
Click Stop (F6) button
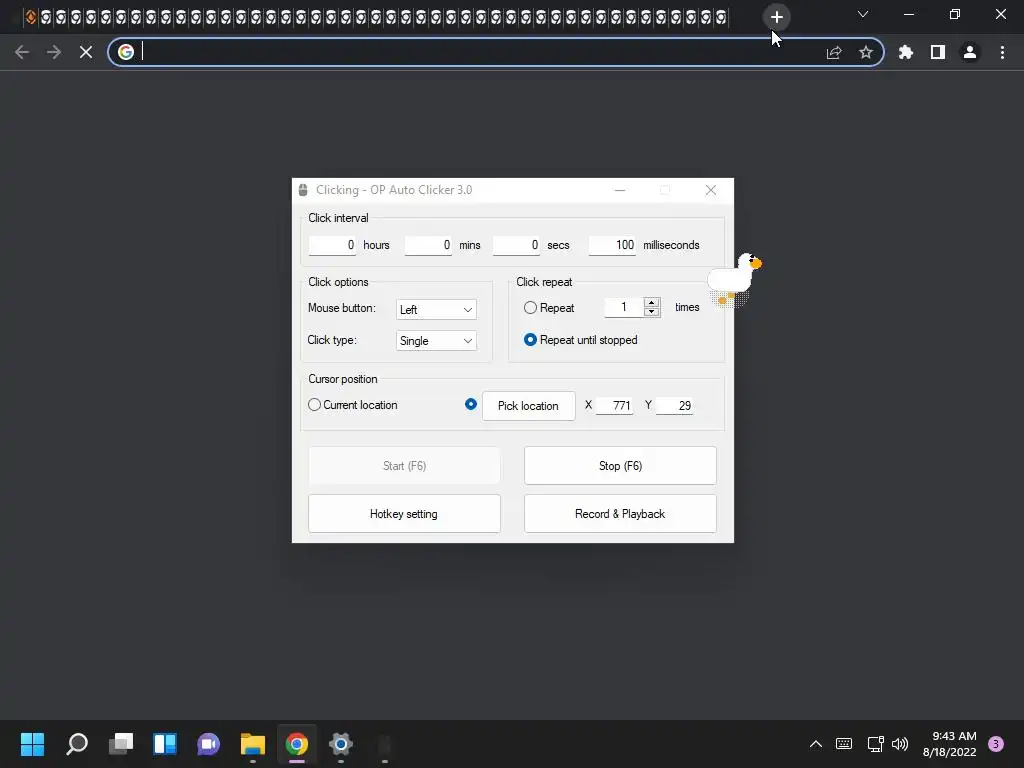(620, 466)
